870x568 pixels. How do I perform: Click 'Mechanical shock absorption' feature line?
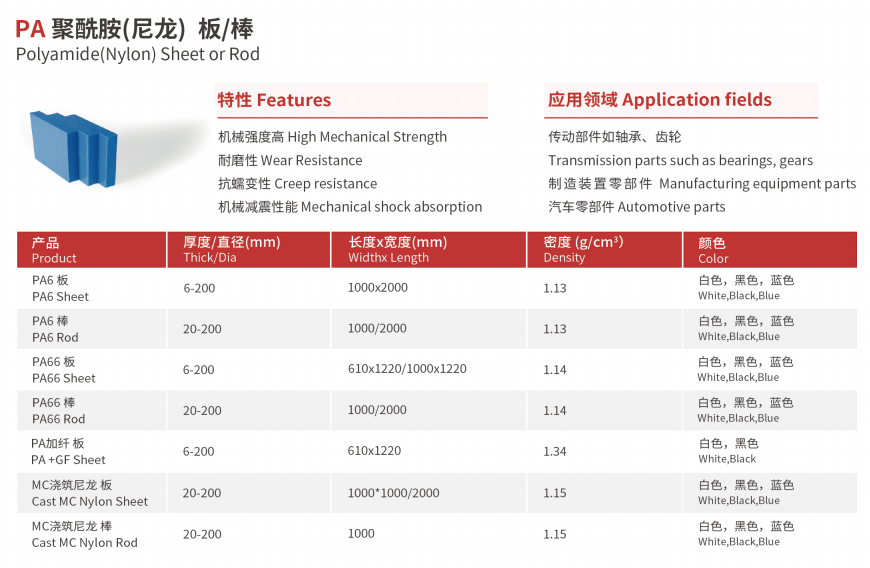350,207
